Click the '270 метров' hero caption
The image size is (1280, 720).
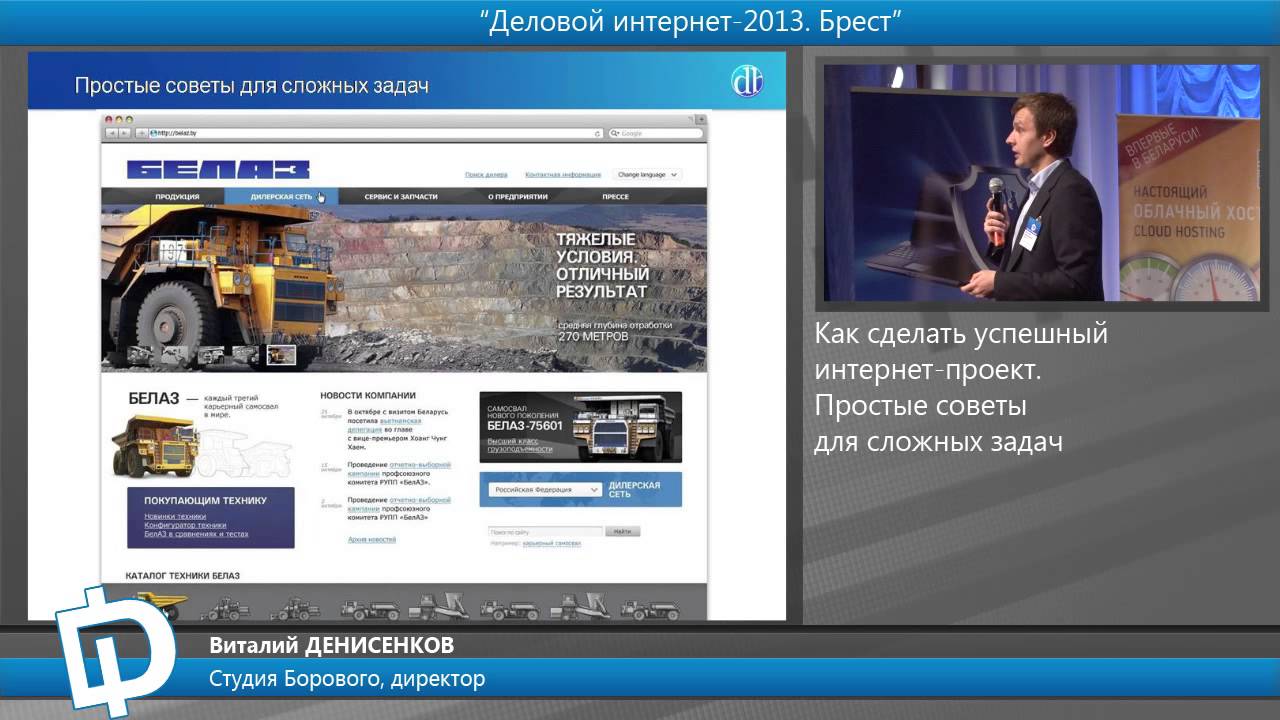point(594,336)
